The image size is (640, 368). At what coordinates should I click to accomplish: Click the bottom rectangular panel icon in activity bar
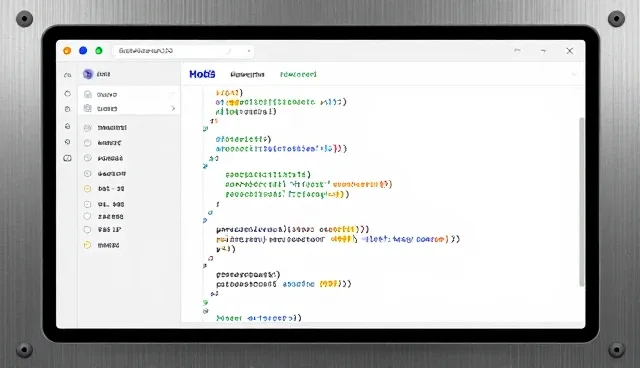[x=67, y=158]
